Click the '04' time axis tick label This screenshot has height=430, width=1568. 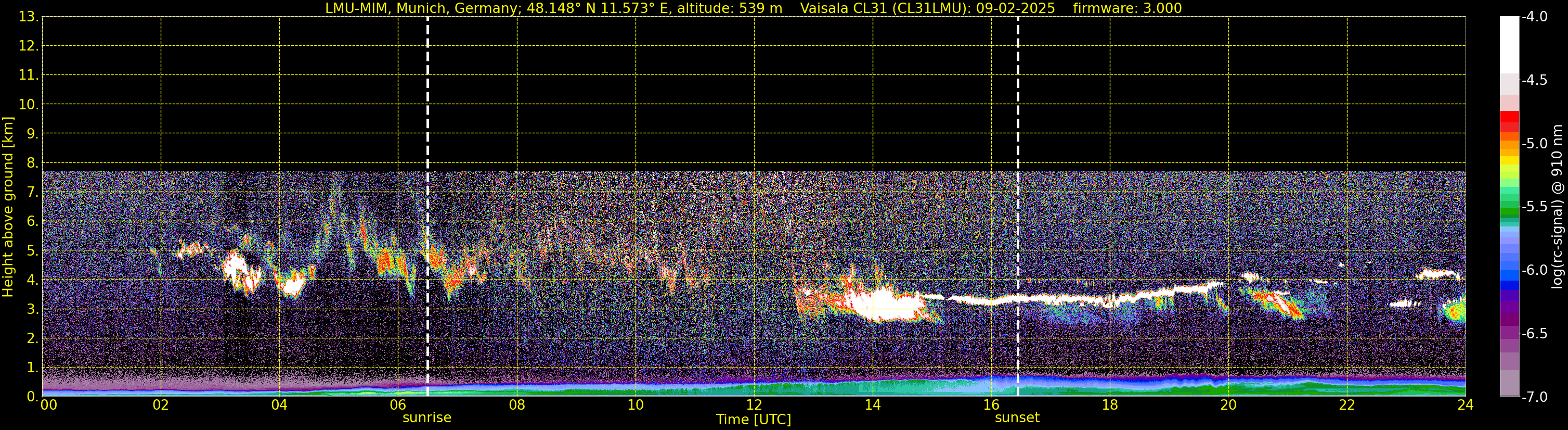point(279,405)
